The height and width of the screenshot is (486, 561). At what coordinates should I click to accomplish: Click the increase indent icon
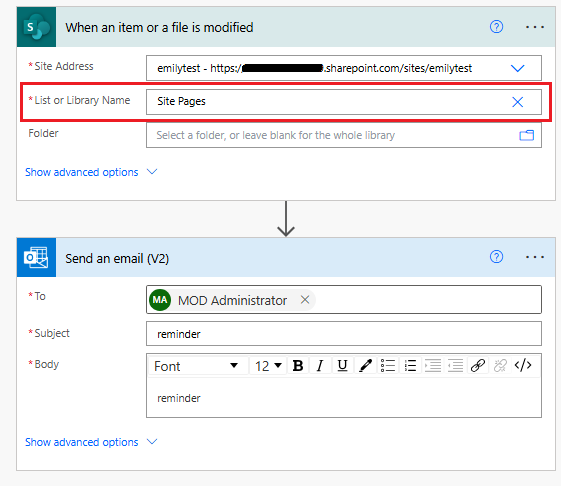[433, 366]
